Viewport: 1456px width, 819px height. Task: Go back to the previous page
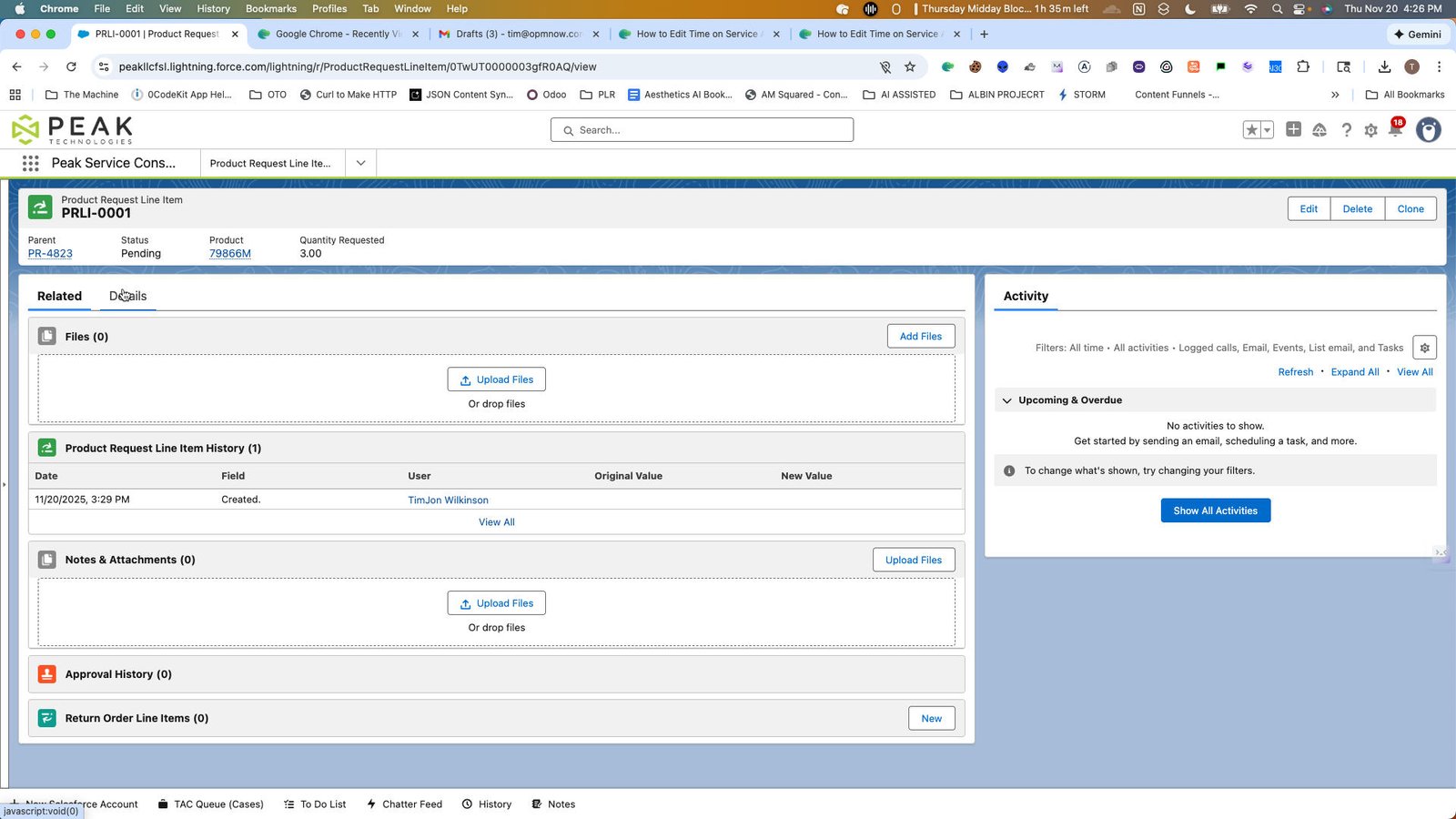click(16, 66)
